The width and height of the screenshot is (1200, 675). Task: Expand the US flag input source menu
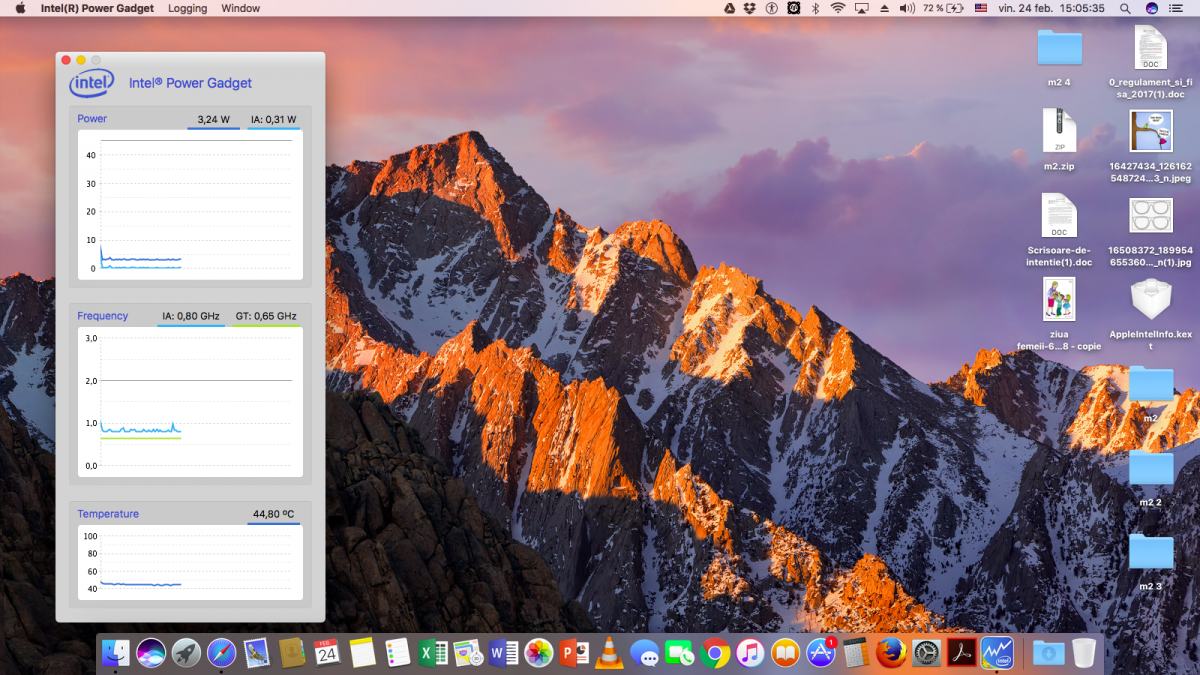tap(981, 8)
